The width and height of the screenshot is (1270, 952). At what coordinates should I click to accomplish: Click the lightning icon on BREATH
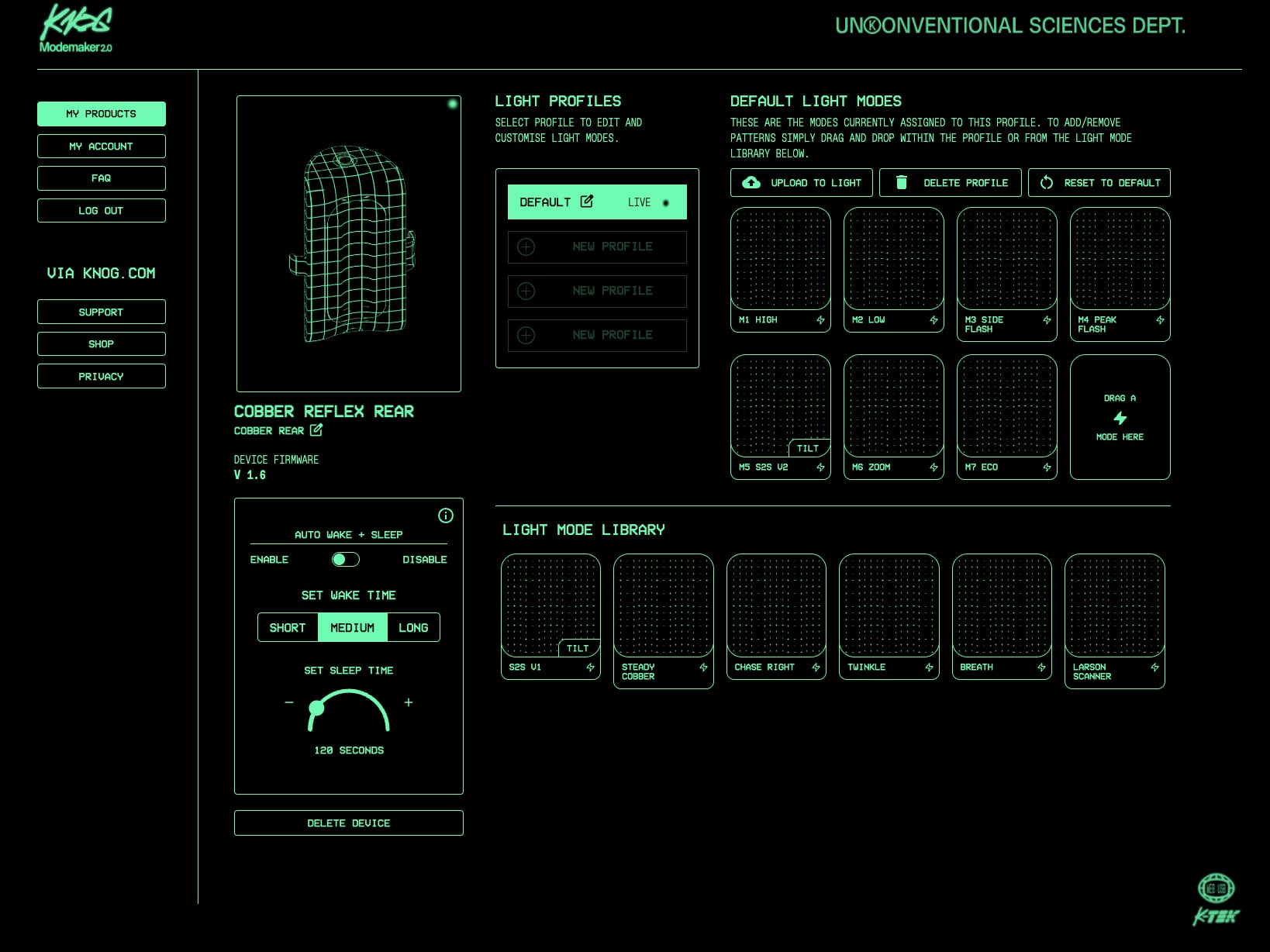[x=1041, y=667]
